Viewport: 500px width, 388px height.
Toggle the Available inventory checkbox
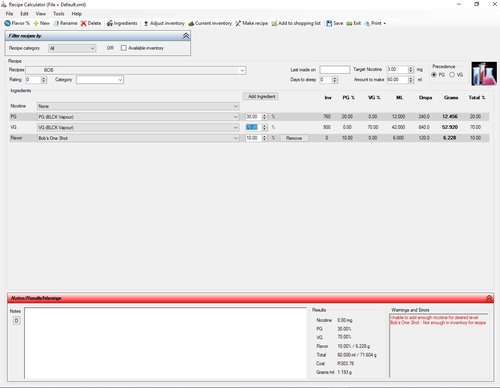[x=124, y=48]
